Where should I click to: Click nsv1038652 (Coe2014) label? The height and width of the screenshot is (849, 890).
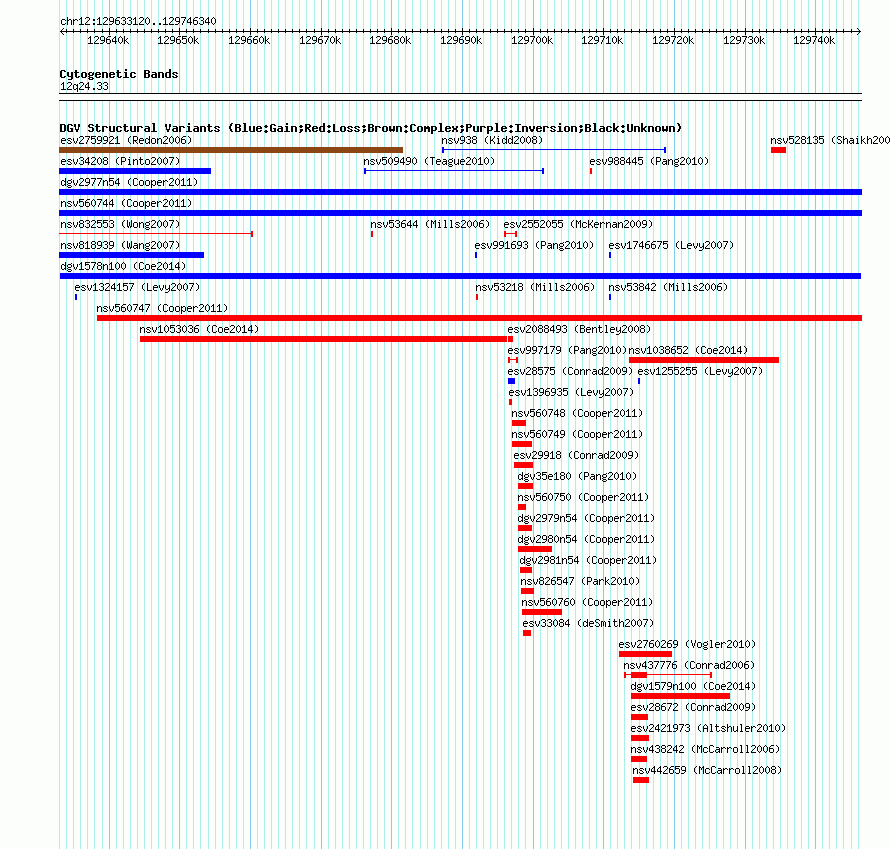coord(688,350)
